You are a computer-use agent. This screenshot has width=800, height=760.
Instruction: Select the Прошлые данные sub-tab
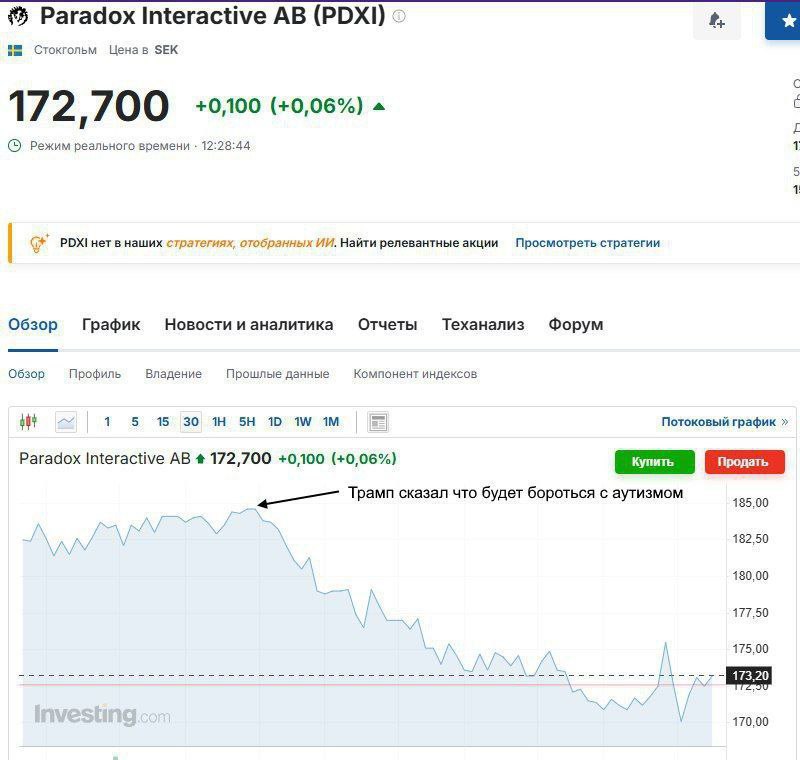(x=278, y=374)
